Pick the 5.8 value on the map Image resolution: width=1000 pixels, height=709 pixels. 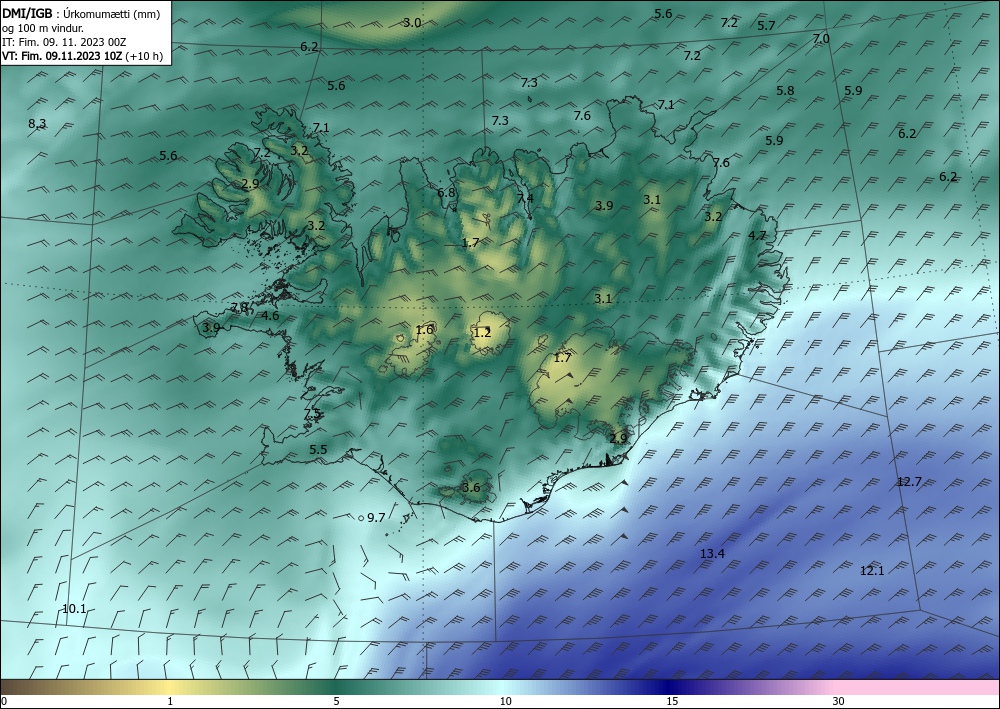pos(785,91)
